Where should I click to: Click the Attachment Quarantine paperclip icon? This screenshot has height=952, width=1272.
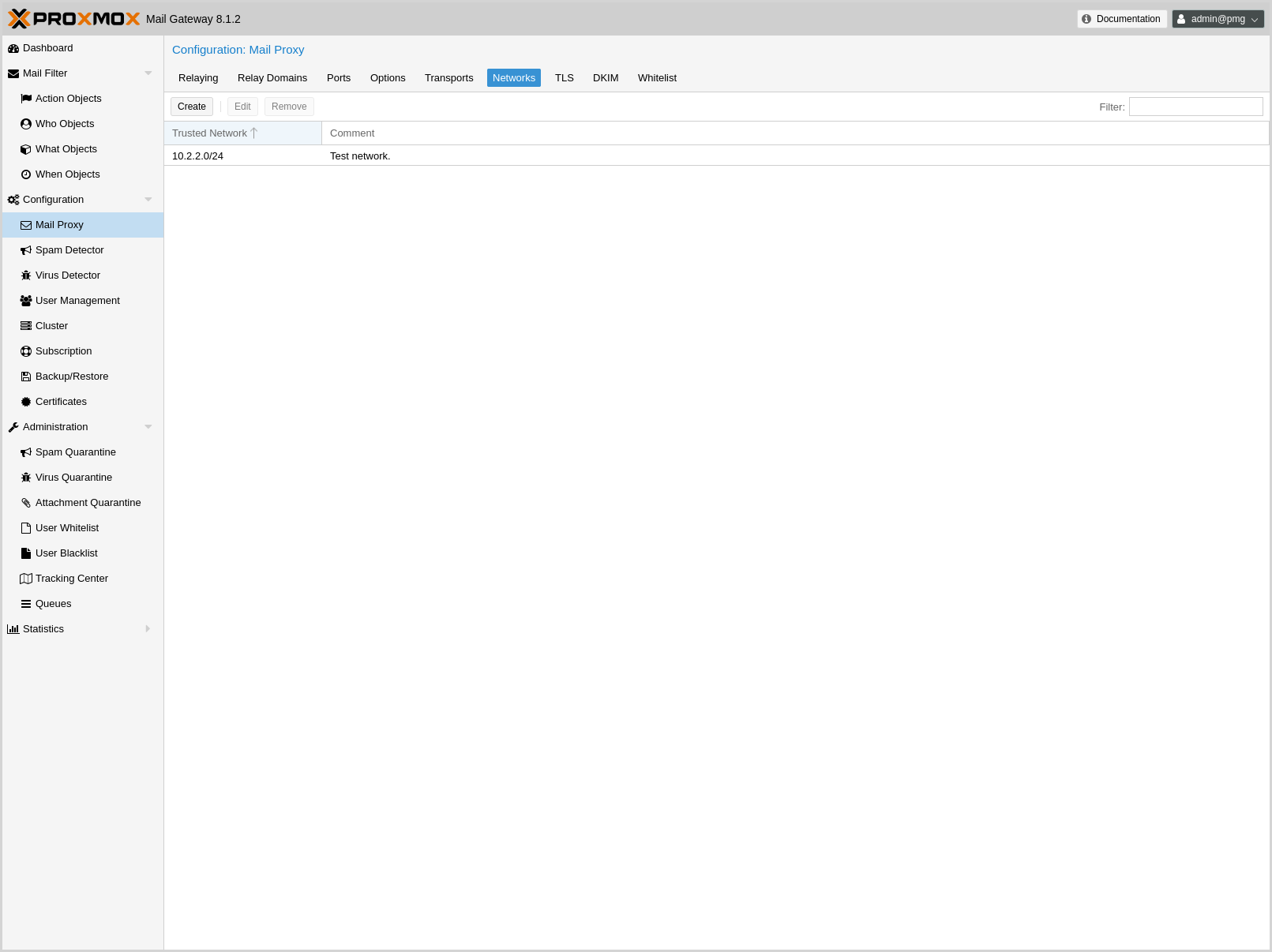pos(26,503)
